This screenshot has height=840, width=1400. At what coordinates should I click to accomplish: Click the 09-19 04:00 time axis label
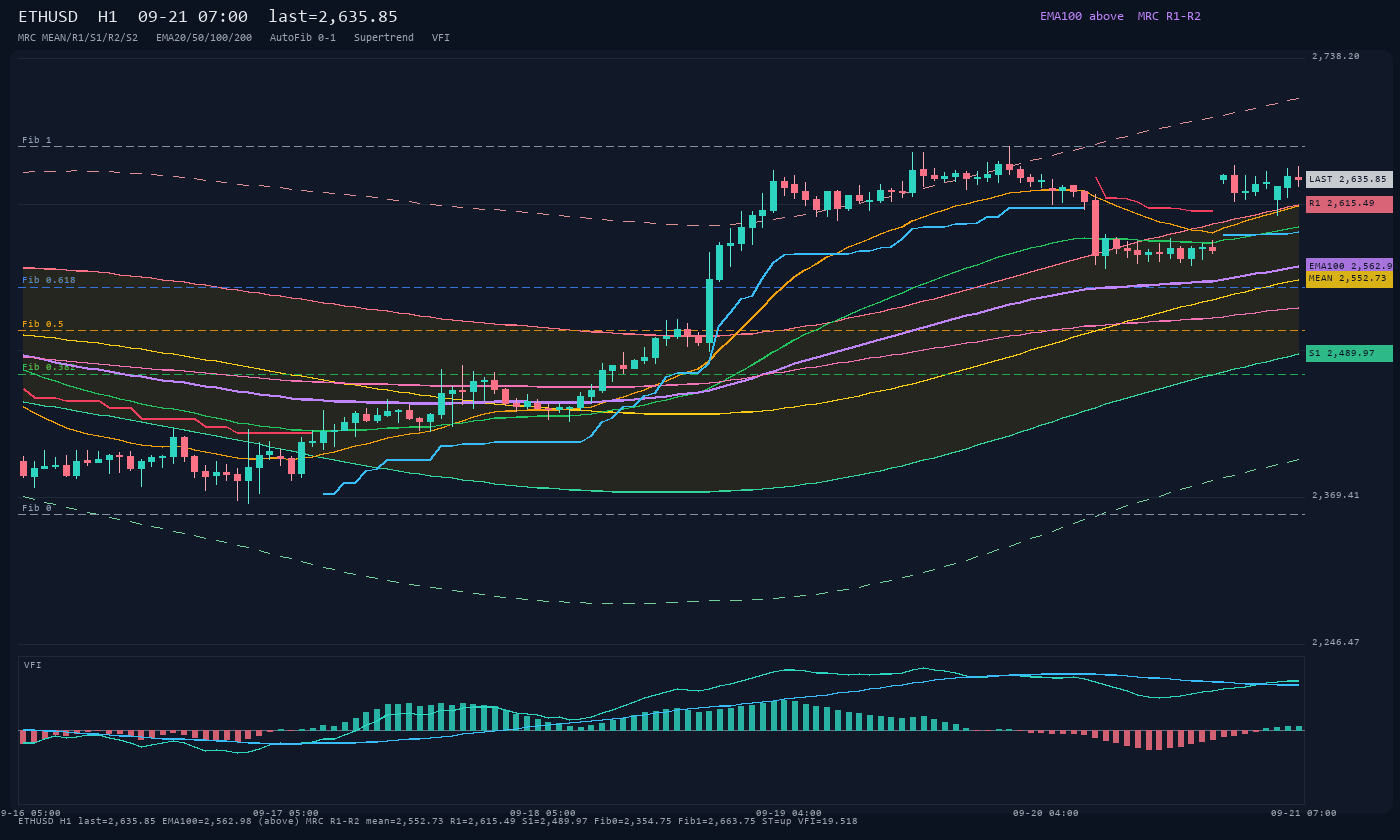click(x=789, y=813)
